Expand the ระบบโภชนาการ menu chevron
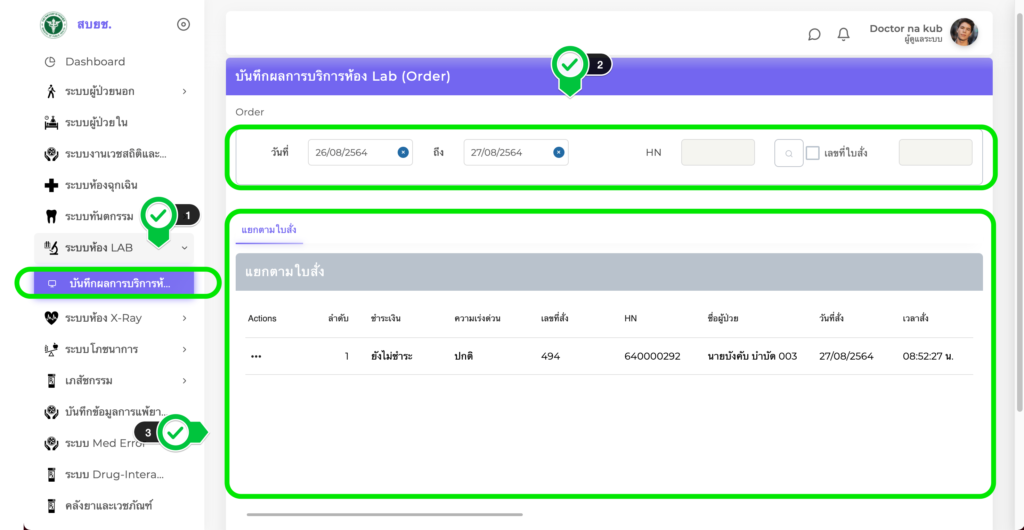The image size is (1024, 530). [185, 349]
